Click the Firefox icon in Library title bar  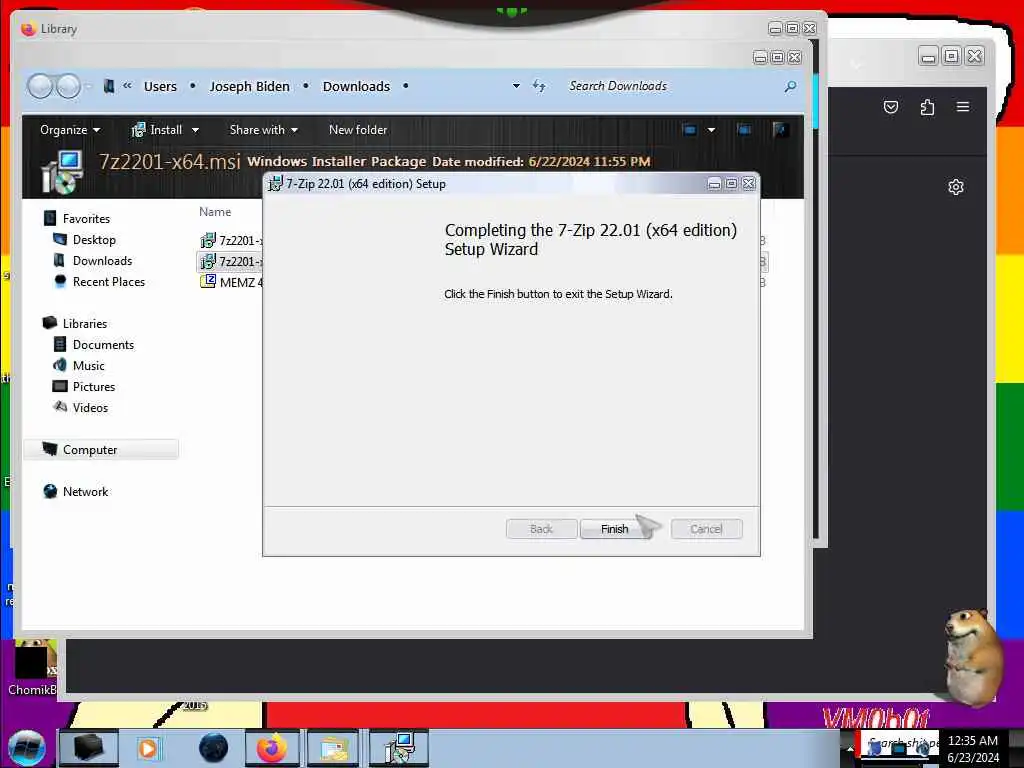[28, 29]
